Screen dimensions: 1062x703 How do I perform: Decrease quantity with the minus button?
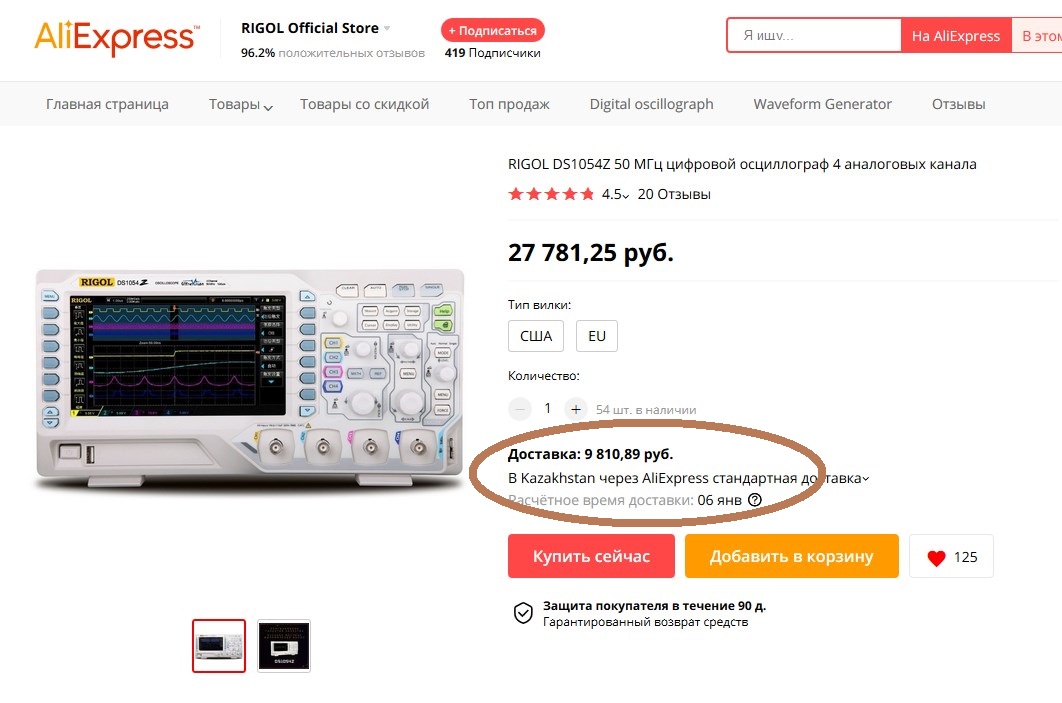(x=519, y=409)
